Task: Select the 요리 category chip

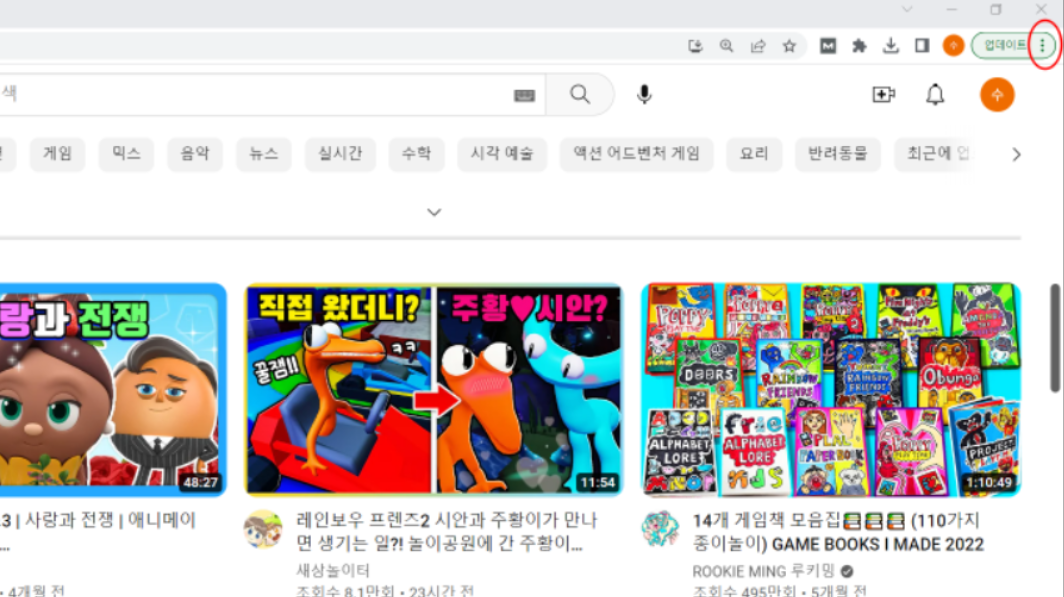Action: pyautogui.click(x=754, y=154)
